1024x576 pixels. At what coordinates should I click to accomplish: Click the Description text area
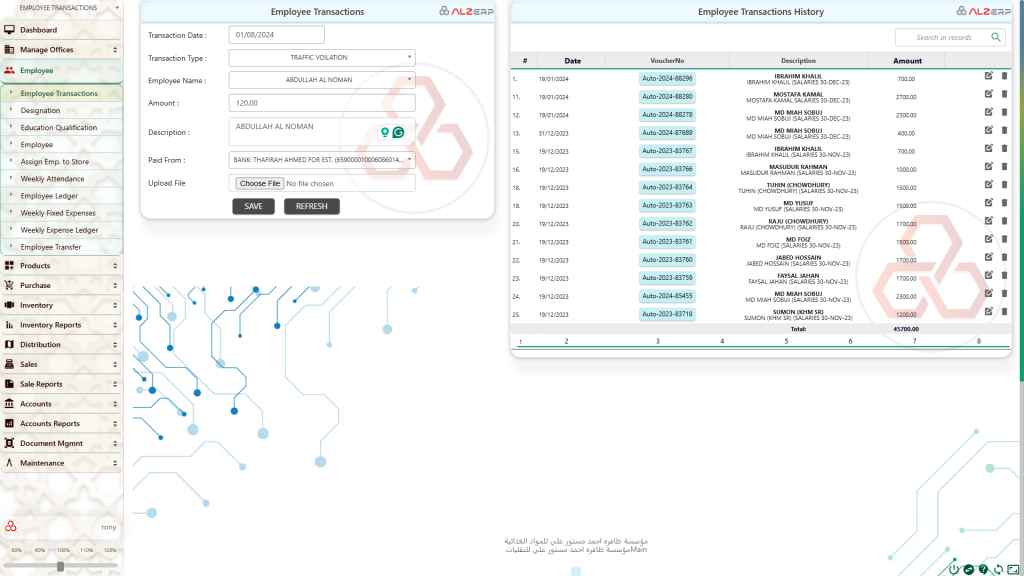322,132
